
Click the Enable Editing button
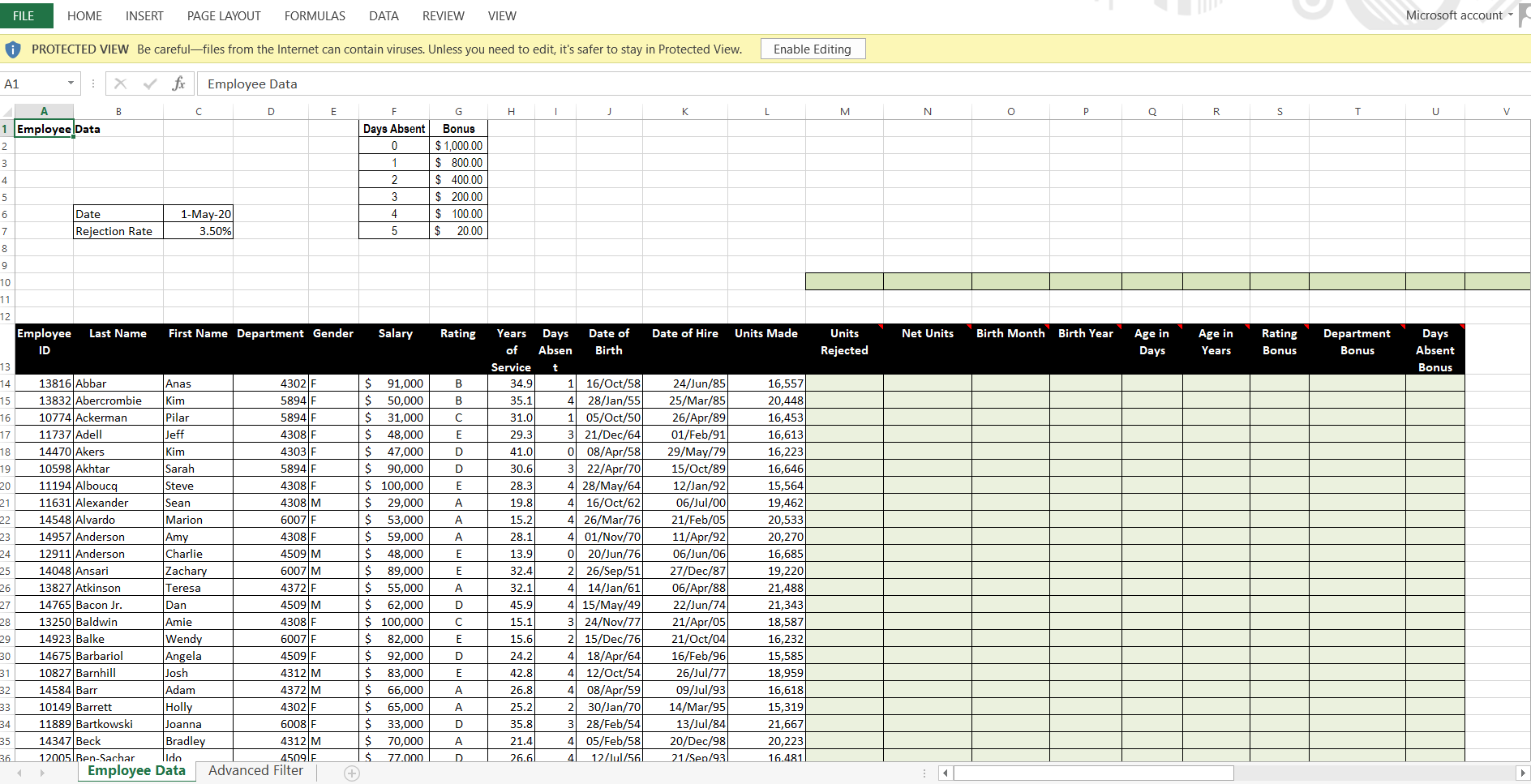tap(812, 49)
